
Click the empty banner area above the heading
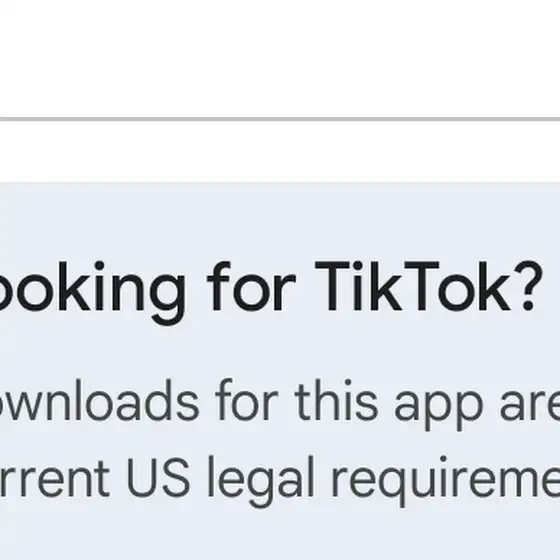tap(280, 220)
